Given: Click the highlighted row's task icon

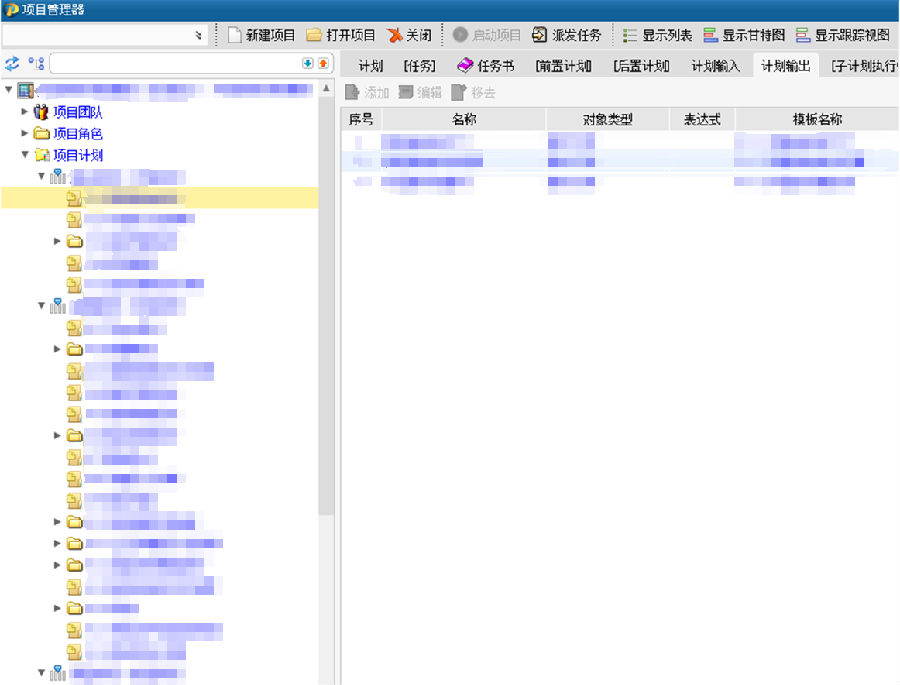Looking at the screenshot, I should point(73,198).
